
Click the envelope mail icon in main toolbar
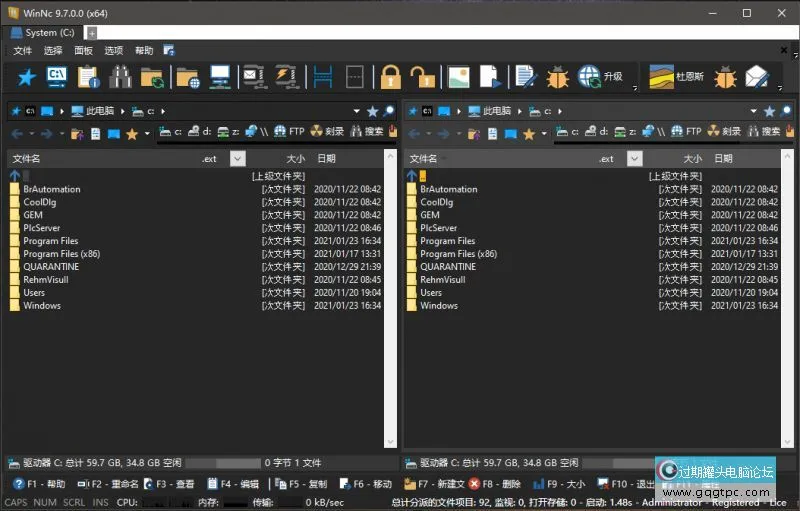click(757, 77)
